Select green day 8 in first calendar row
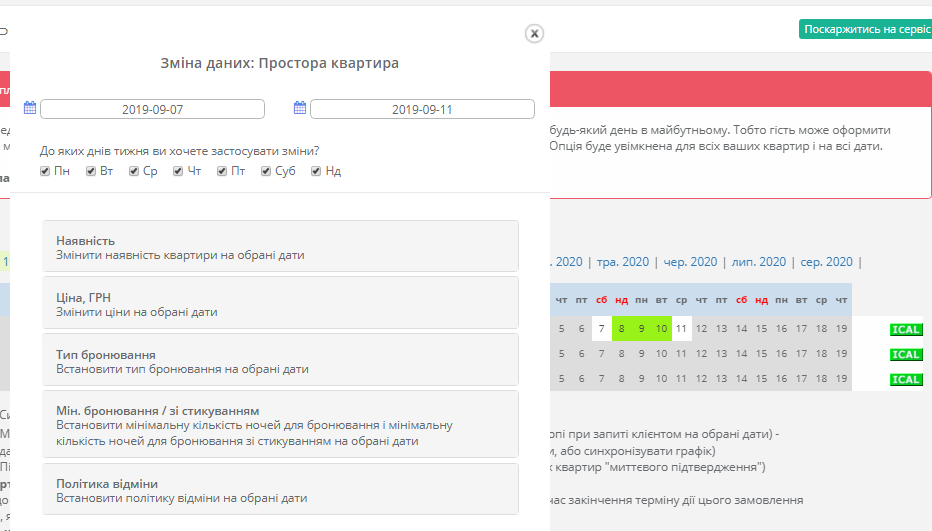Screen dimensions: 932x531 point(622,328)
